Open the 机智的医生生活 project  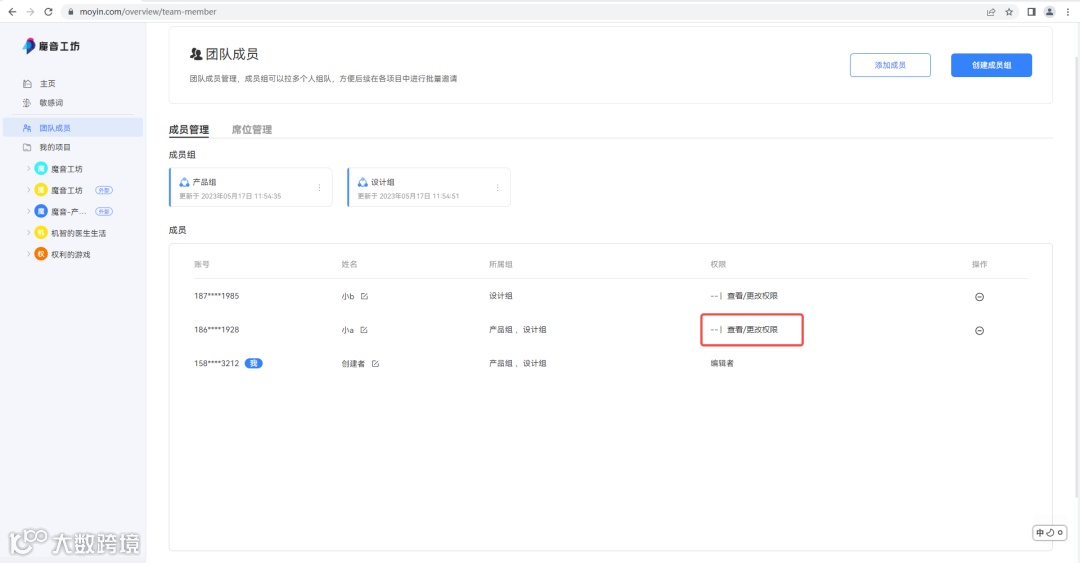79,233
